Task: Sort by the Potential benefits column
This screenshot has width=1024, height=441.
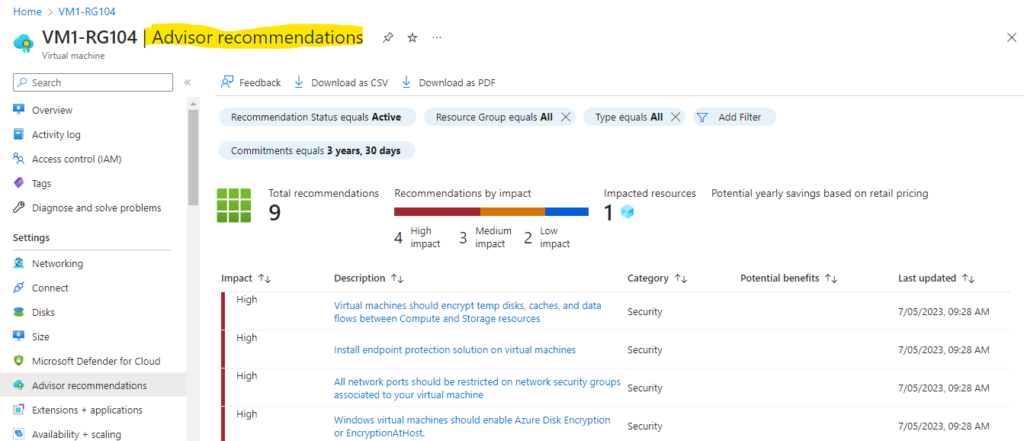Action: coord(788,278)
